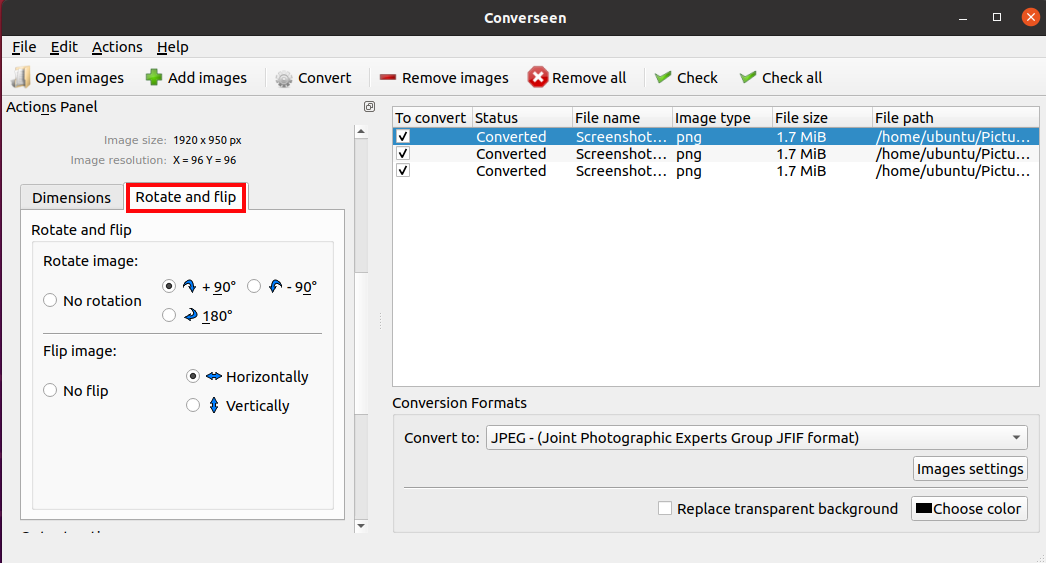Image resolution: width=1046 pixels, height=563 pixels.
Task: Sort by the File size column header
Action: [x=823, y=117]
